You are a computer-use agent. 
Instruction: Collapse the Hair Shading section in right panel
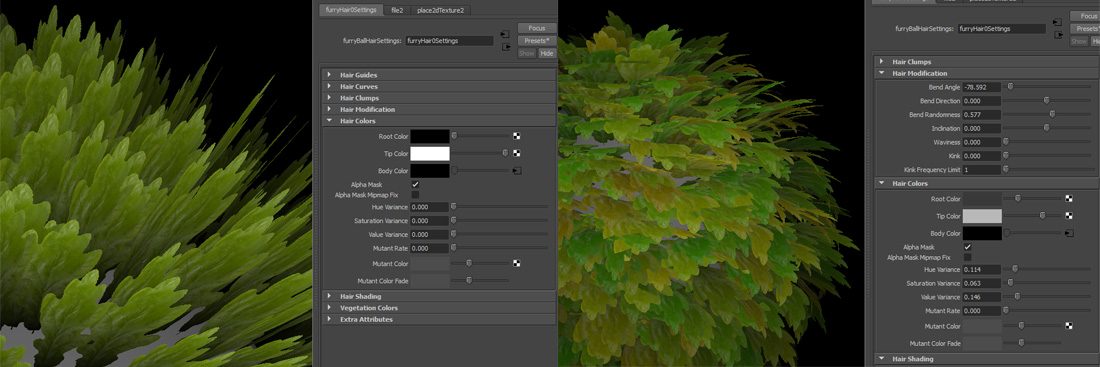987,359
